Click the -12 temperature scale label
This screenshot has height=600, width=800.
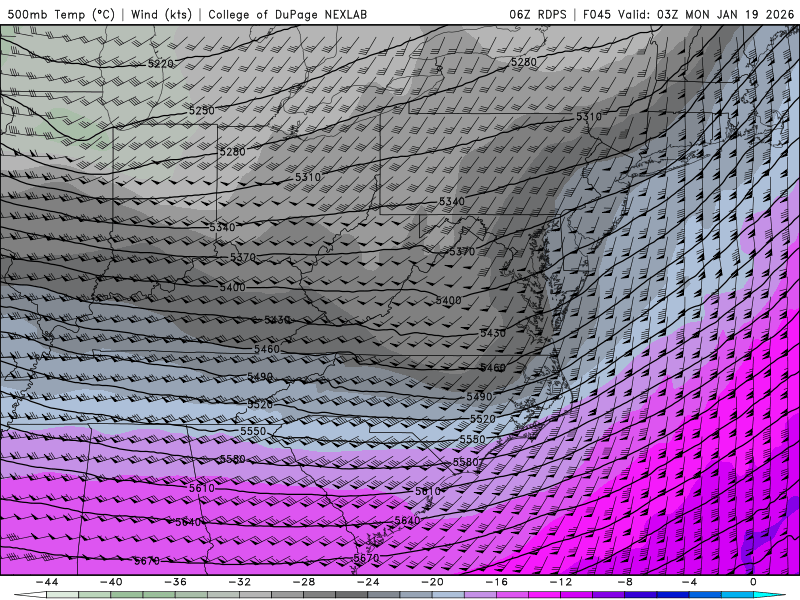(x=561, y=582)
